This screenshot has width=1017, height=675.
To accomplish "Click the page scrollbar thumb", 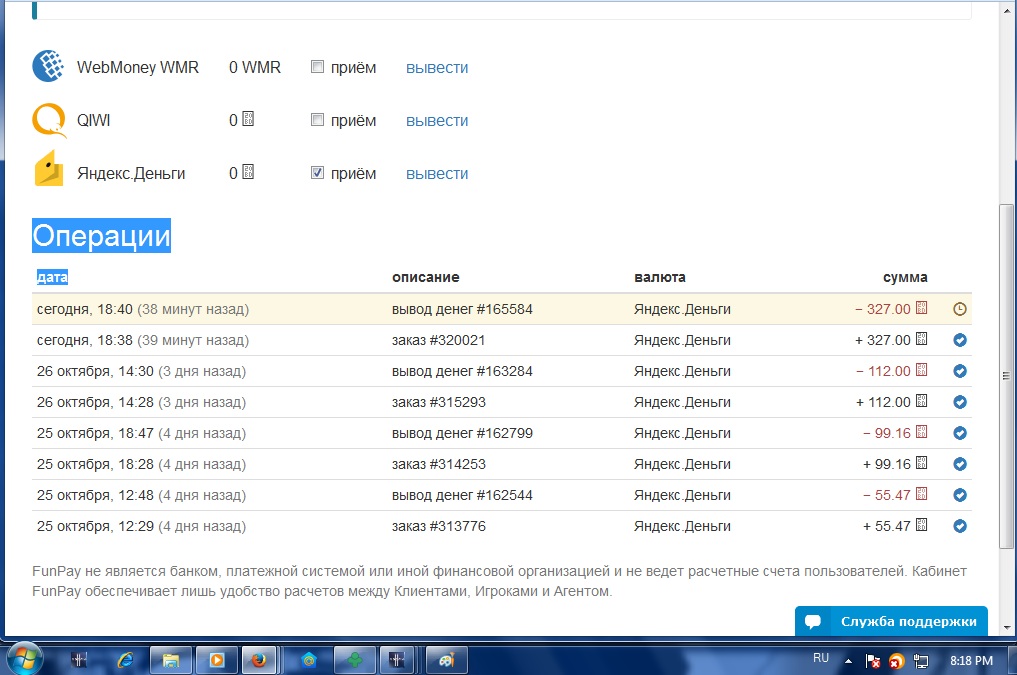I will [x=1006, y=375].
